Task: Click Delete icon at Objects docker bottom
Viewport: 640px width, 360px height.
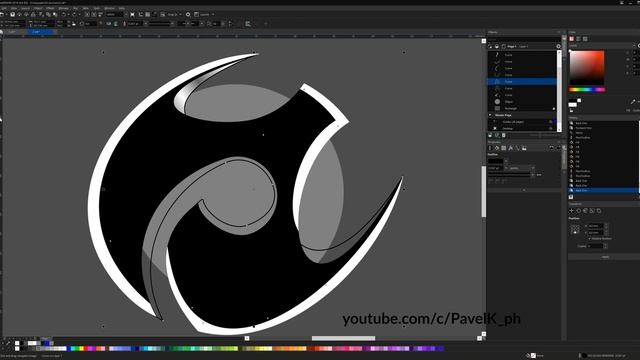Action: tap(504, 135)
